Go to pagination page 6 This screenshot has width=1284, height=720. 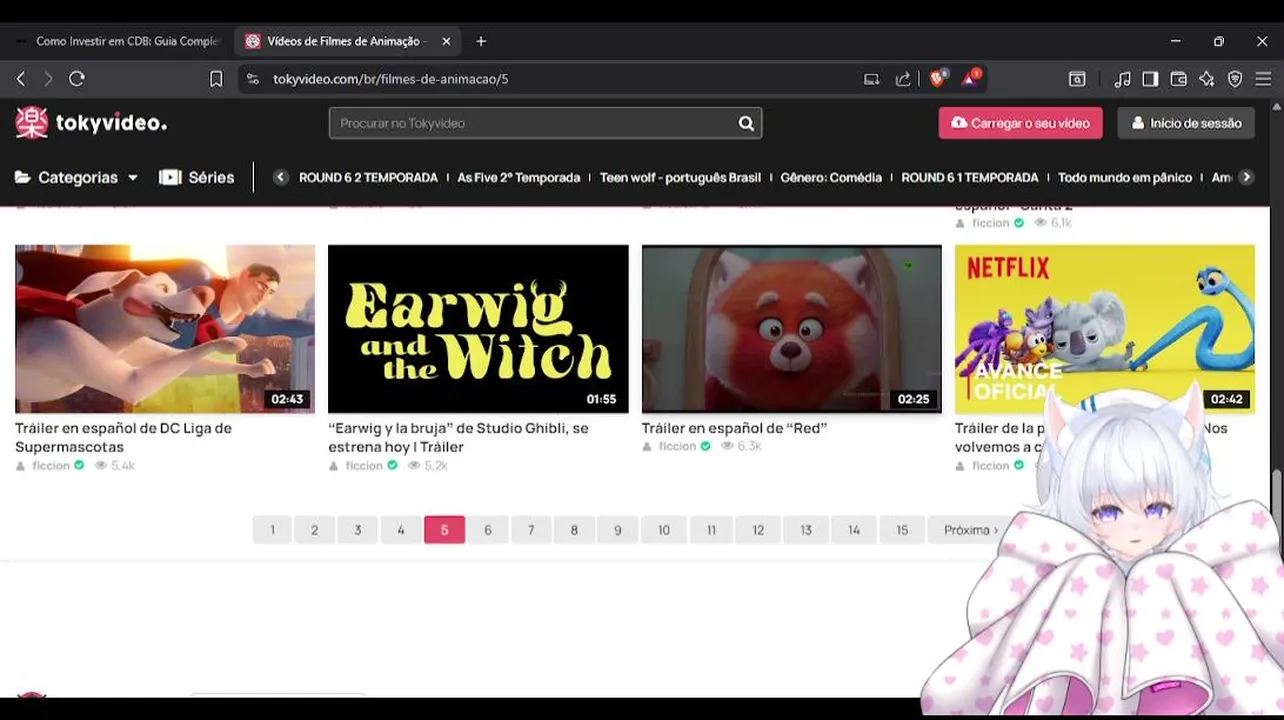pos(488,530)
